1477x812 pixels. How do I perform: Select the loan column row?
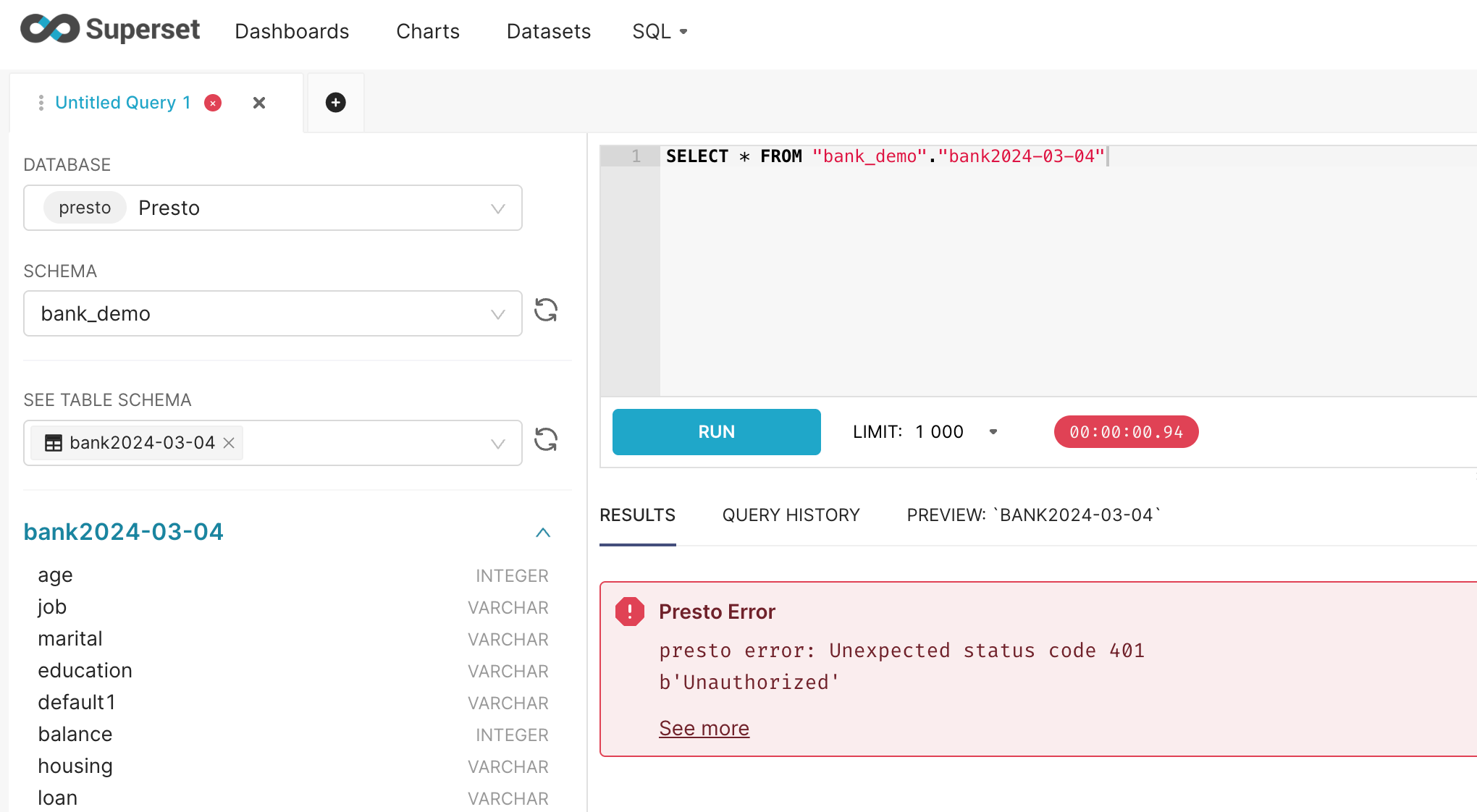click(x=293, y=798)
